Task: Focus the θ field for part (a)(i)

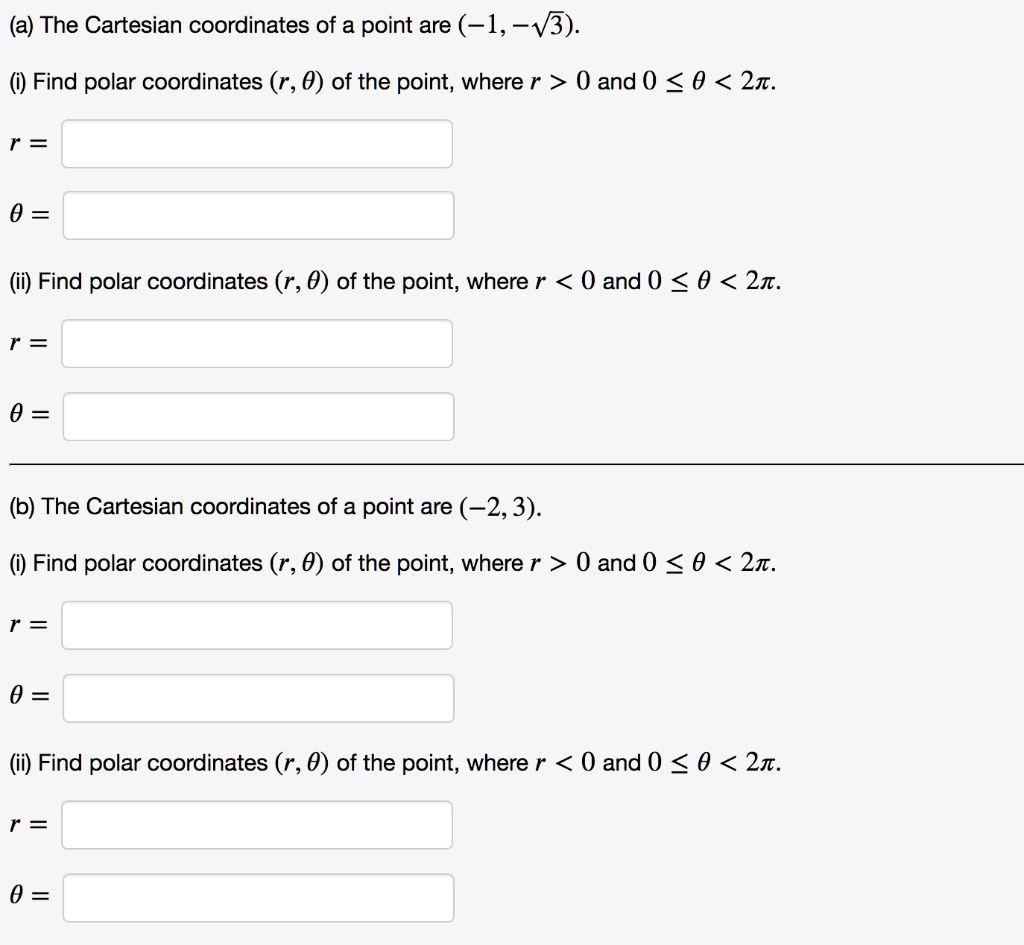Action: click(x=259, y=216)
